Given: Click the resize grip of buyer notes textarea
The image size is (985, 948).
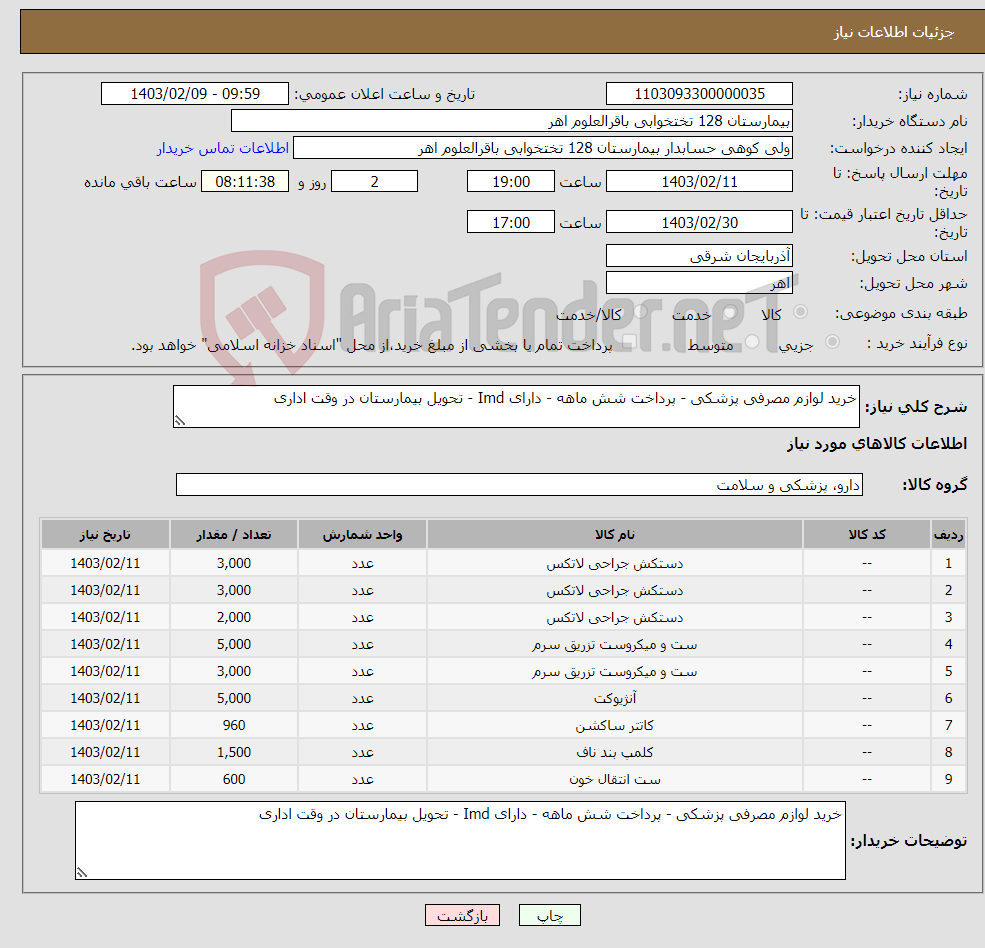Looking at the screenshot, I should point(82,872).
